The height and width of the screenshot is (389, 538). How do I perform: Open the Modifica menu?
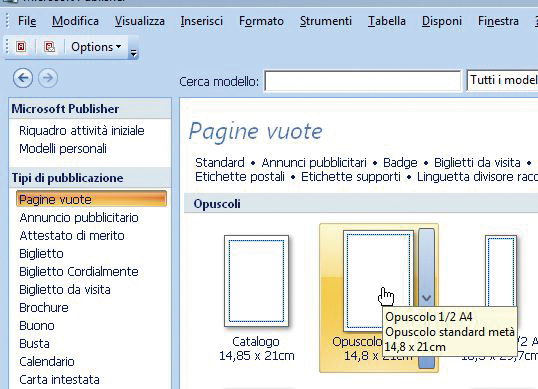75,21
